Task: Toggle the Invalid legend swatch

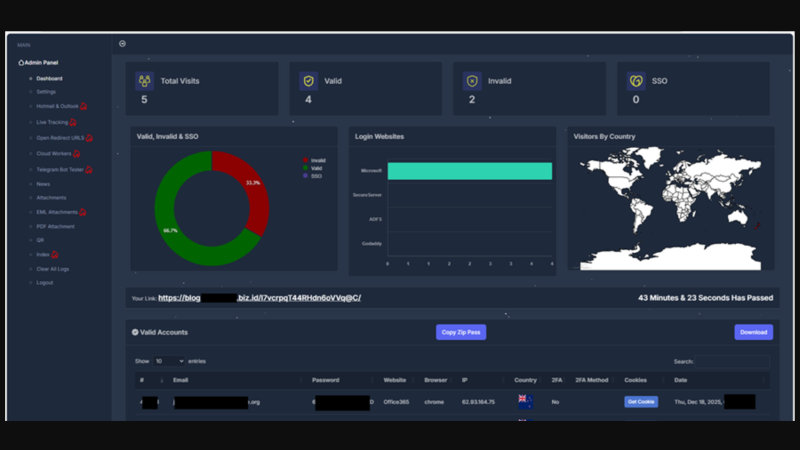Action: pos(306,160)
